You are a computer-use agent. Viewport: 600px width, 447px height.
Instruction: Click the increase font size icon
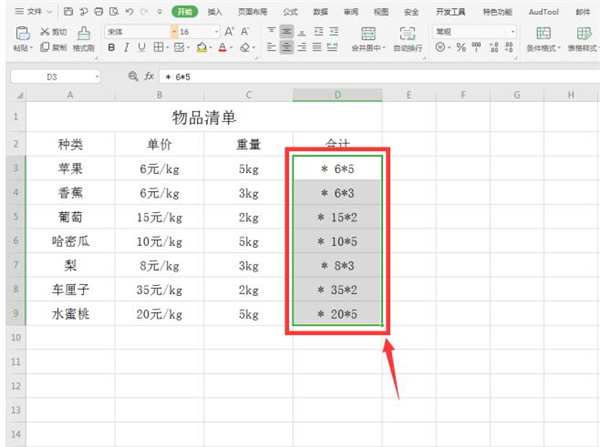(x=228, y=31)
